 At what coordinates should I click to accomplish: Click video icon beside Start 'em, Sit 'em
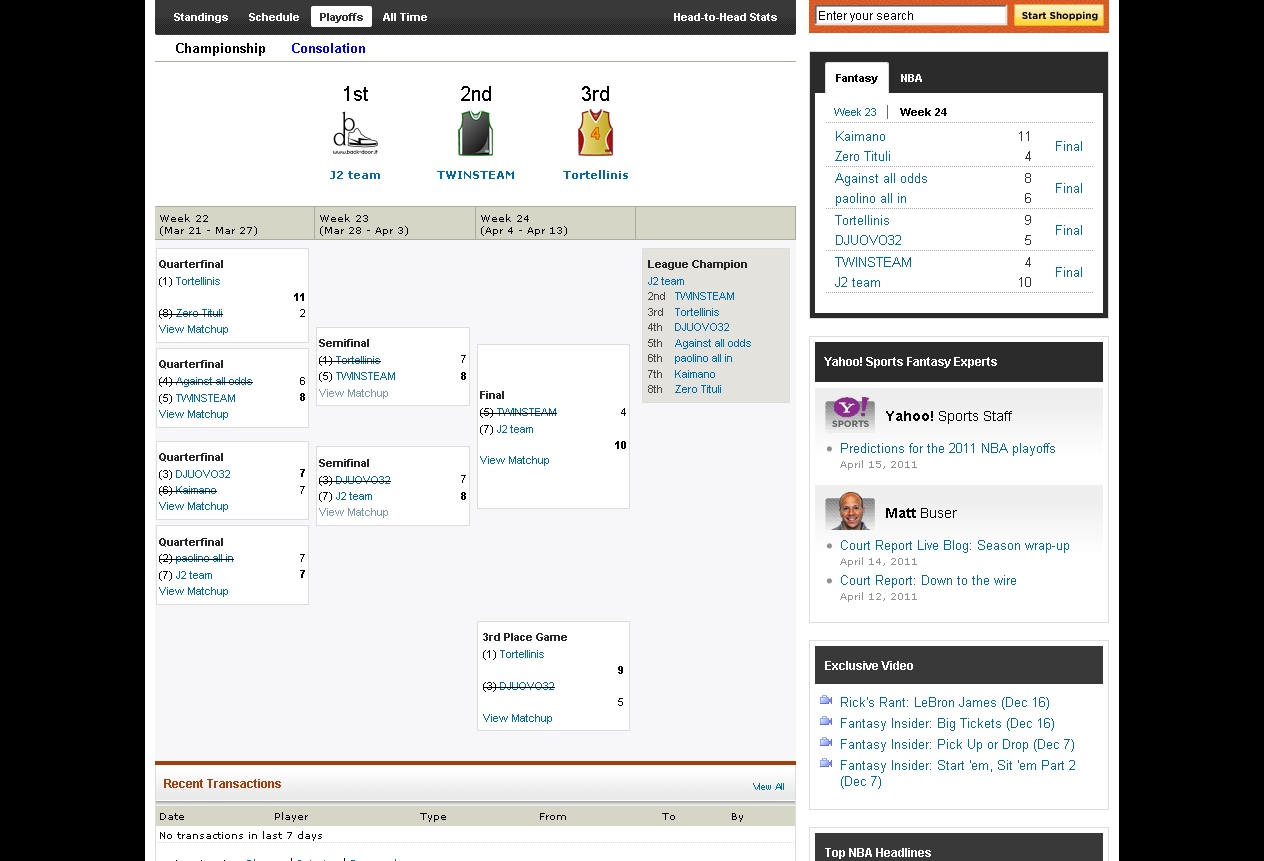pyautogui.click(x=826, y=764)
